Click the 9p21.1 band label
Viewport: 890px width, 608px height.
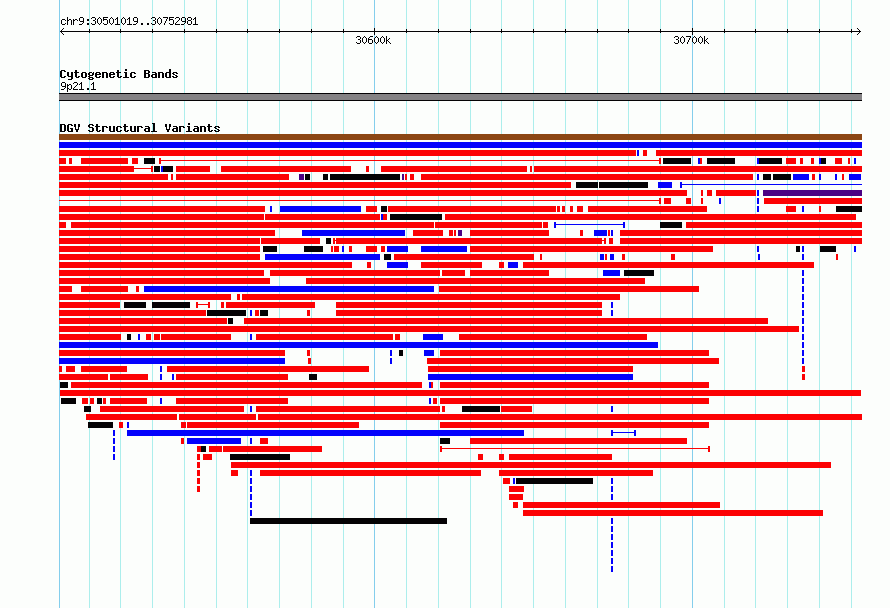[78, 86]
